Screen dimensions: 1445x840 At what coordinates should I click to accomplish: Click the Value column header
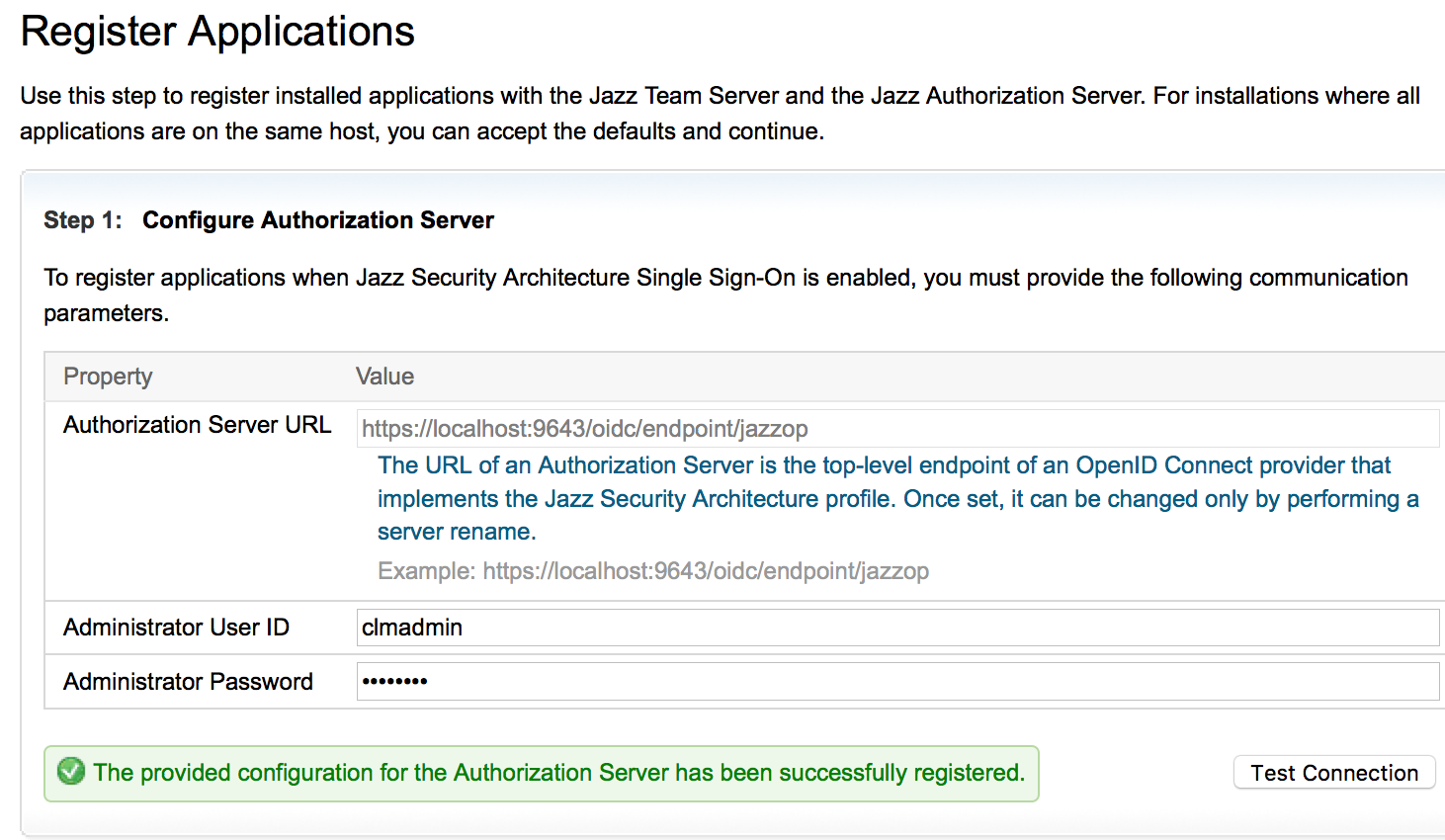(384, 377)
